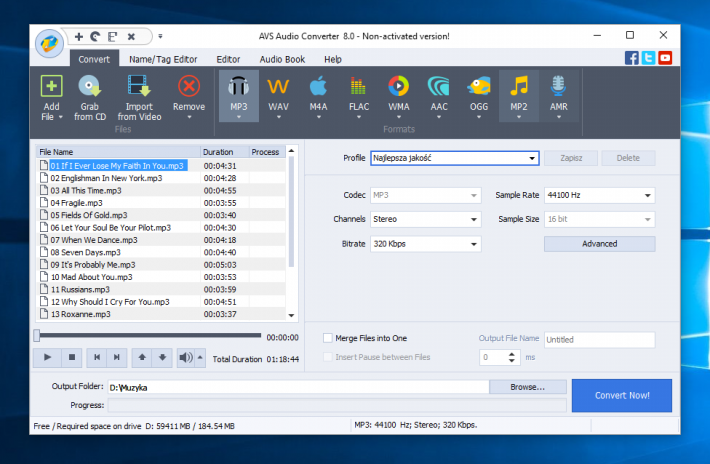Switch to Name/Tag Editor tab
Viewport: 710px width, 464px height.
click(163, 59)
